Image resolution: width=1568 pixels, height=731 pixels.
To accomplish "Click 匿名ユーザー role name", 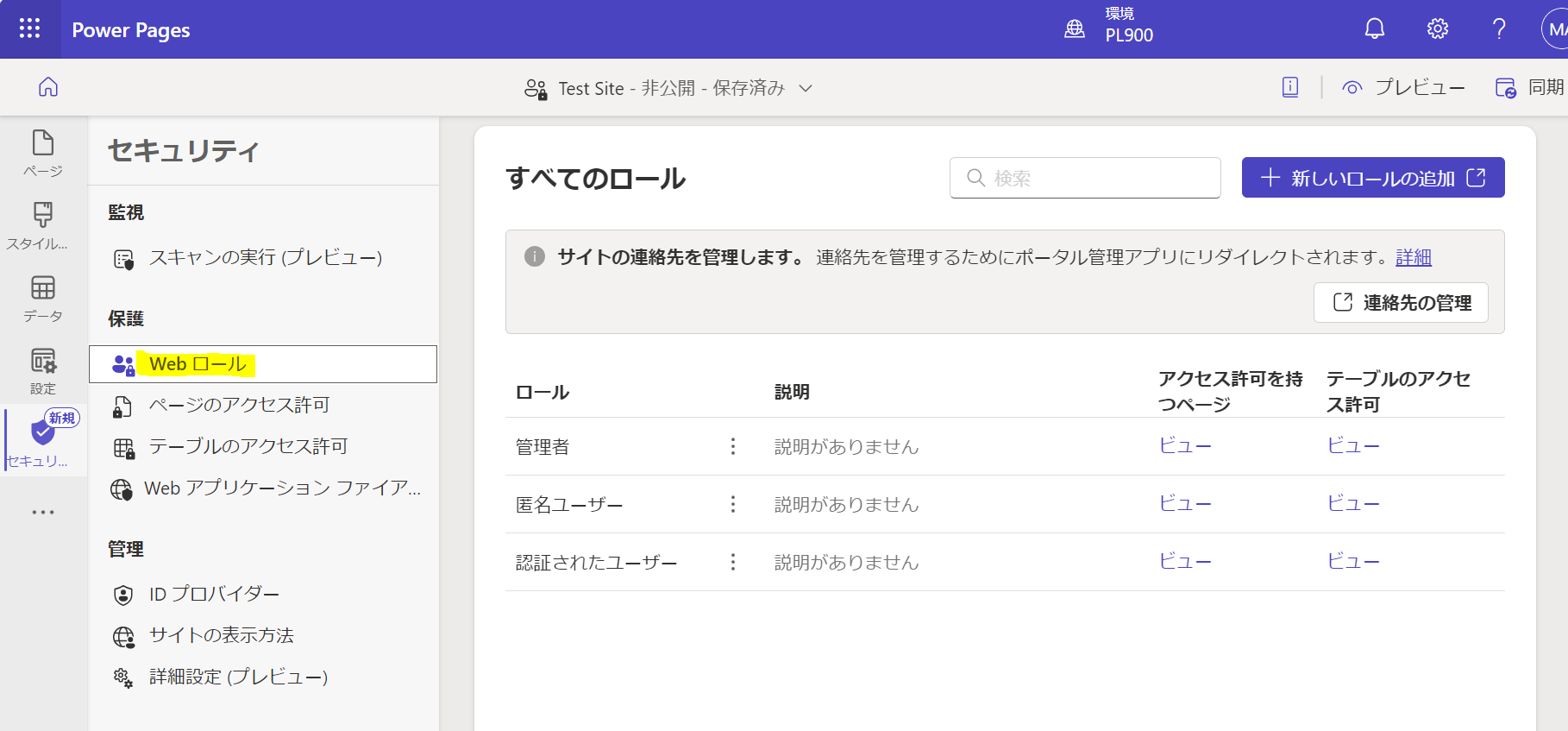I will pos(569,504).
